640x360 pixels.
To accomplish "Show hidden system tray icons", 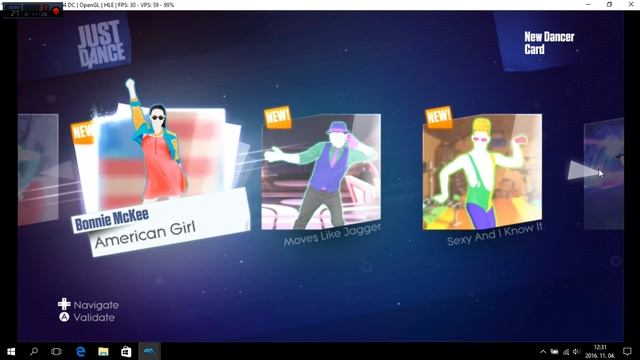I will (x=543, y=351).
